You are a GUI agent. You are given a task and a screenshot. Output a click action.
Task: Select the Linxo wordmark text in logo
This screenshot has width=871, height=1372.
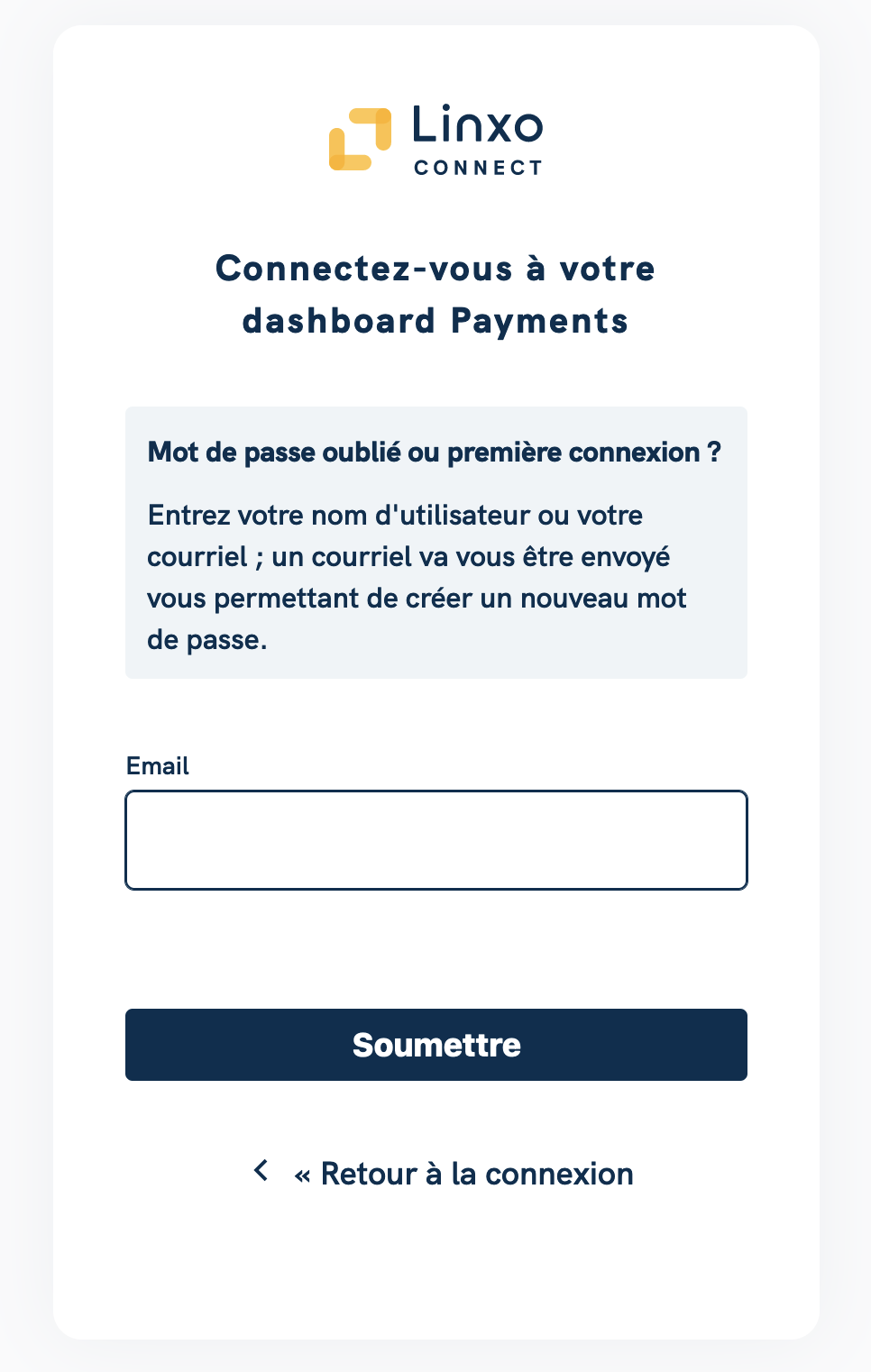coord(478,125)
